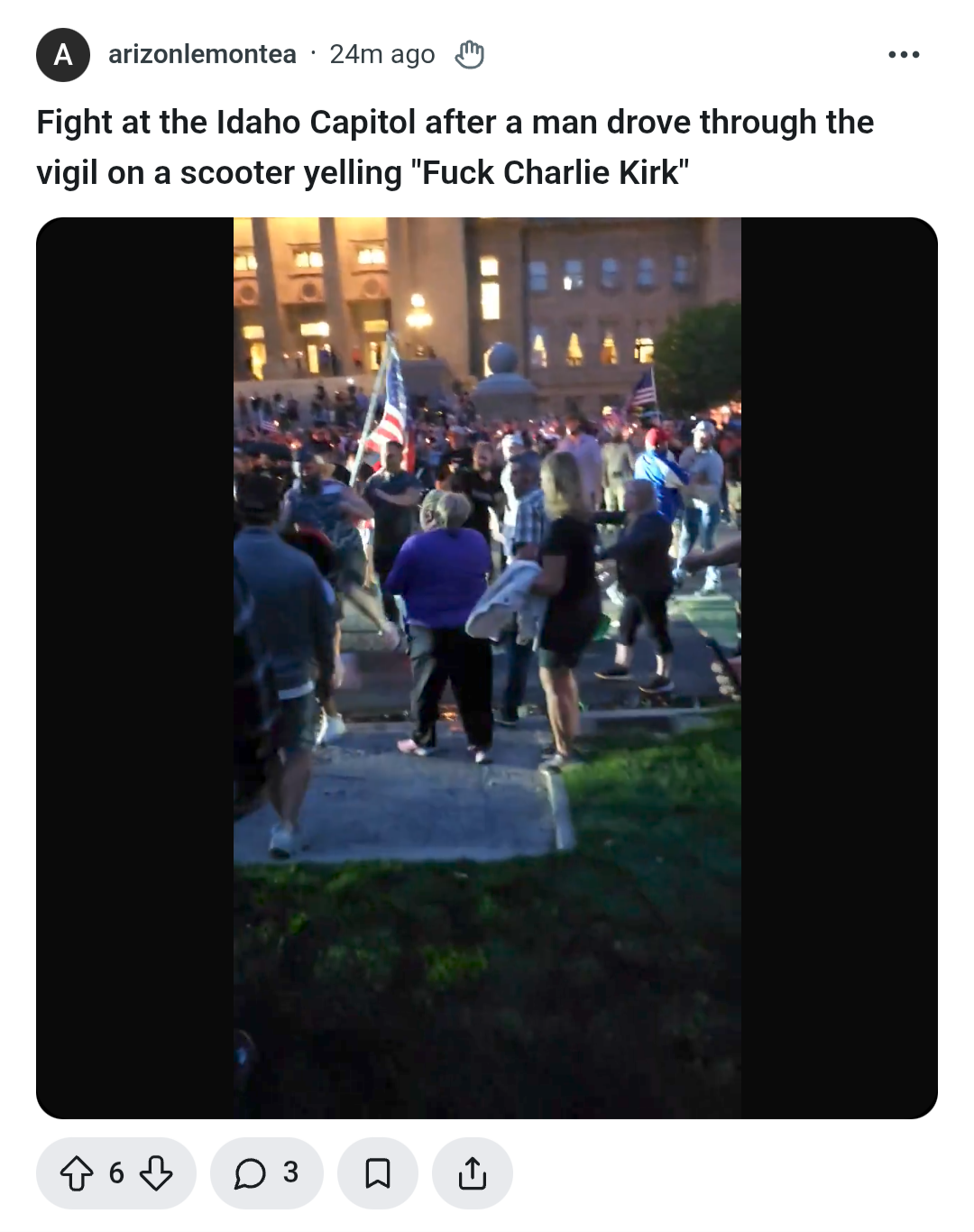Upvote the Idaho Capitol fight post
The width and height of the screenshot is (974, 1232).
[x=77, y=1173]
